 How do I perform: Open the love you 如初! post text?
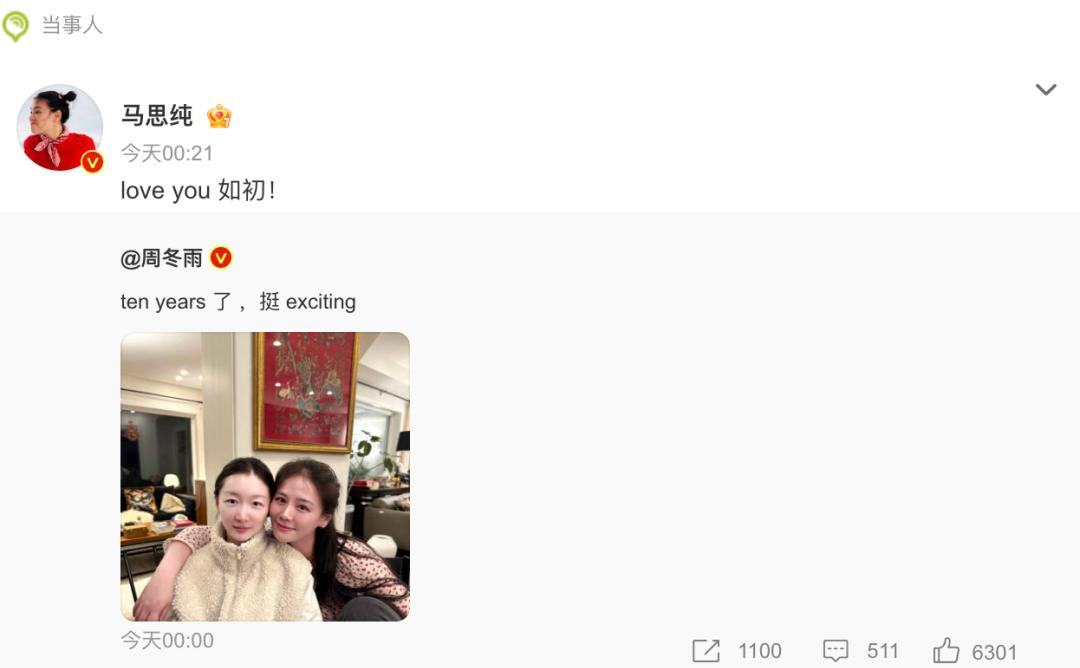pos(198,190)
